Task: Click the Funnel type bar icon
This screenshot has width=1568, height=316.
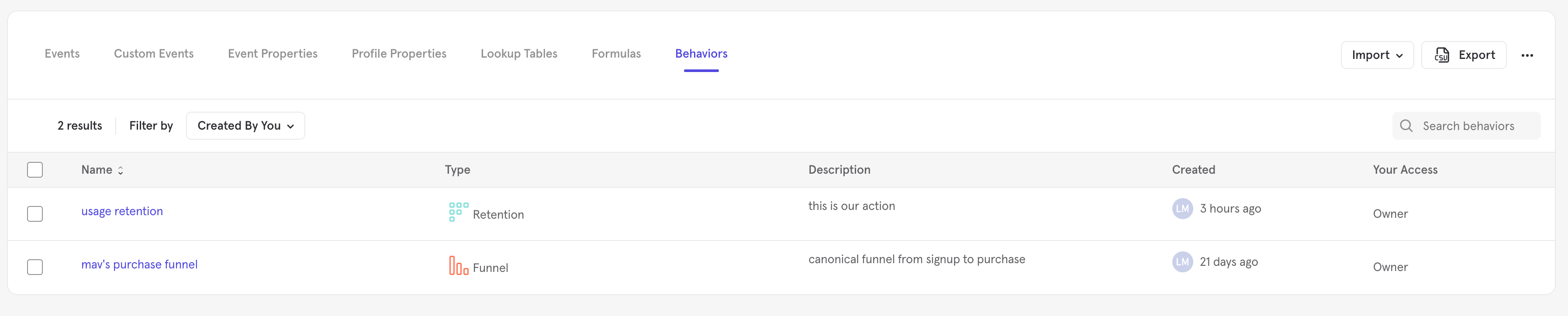Action: [458, 265]
